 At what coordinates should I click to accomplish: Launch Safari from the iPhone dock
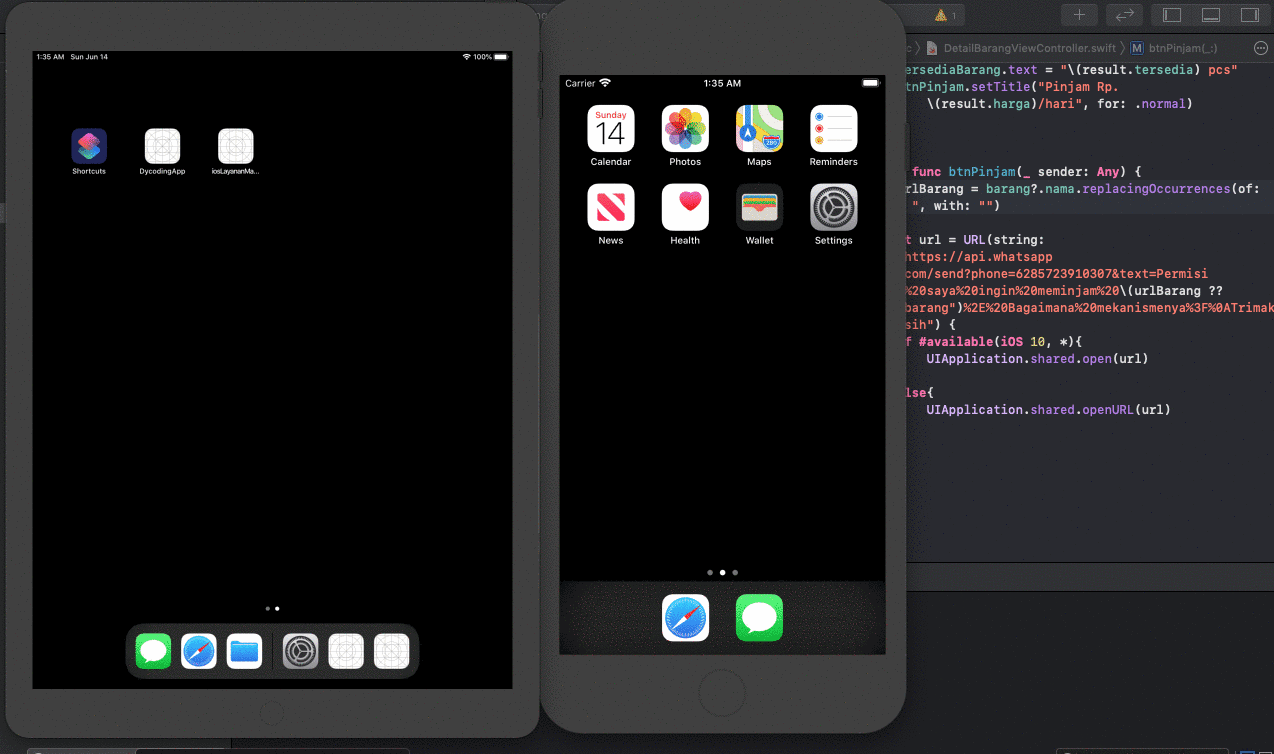pyautogui.click(x=685, y=618)
